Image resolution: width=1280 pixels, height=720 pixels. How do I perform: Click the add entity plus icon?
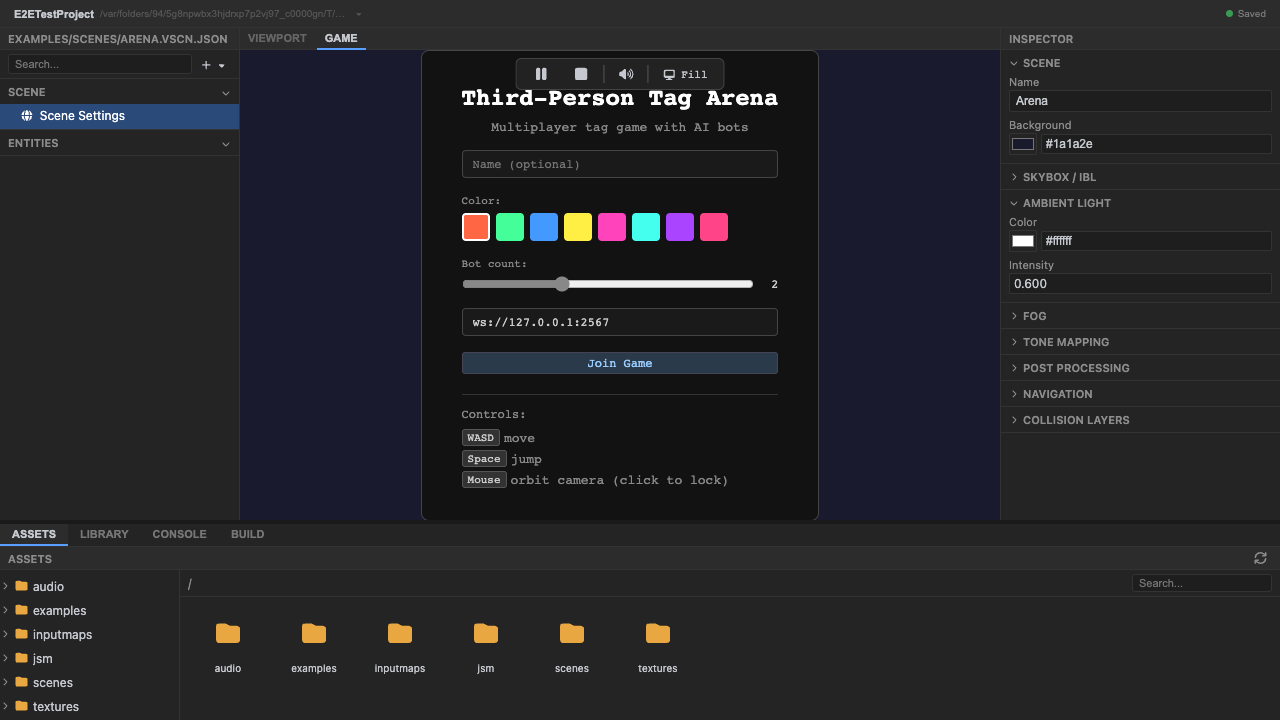[206, 65]
